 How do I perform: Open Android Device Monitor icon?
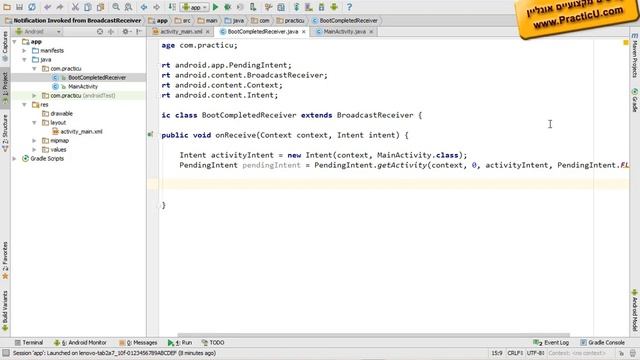click(334, 7)
